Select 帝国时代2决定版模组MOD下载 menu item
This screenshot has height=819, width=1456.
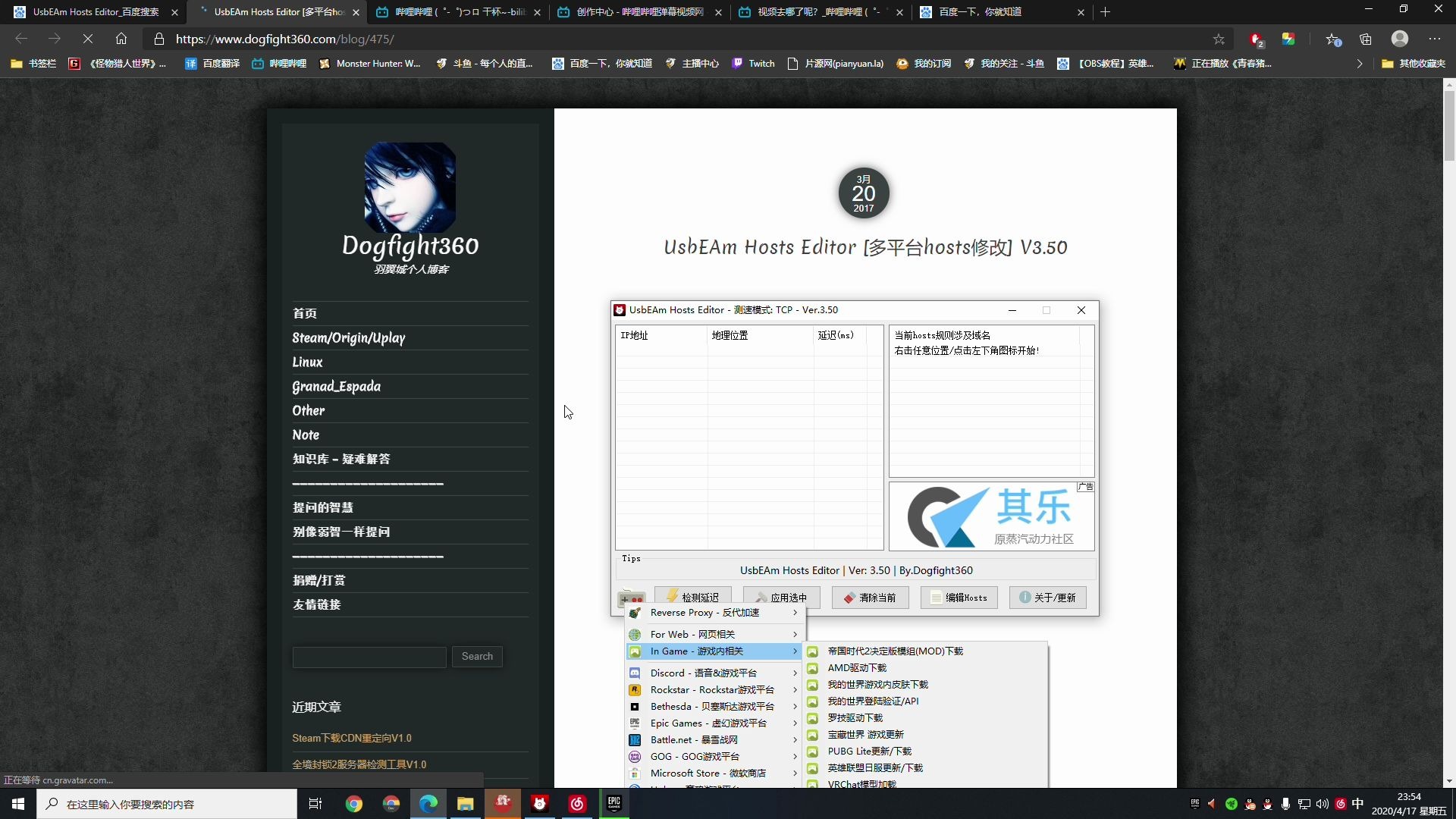894,651
